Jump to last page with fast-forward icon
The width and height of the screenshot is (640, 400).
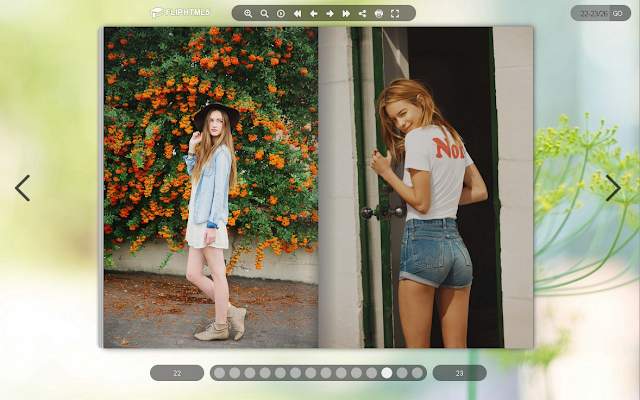[x=346, y=13]
